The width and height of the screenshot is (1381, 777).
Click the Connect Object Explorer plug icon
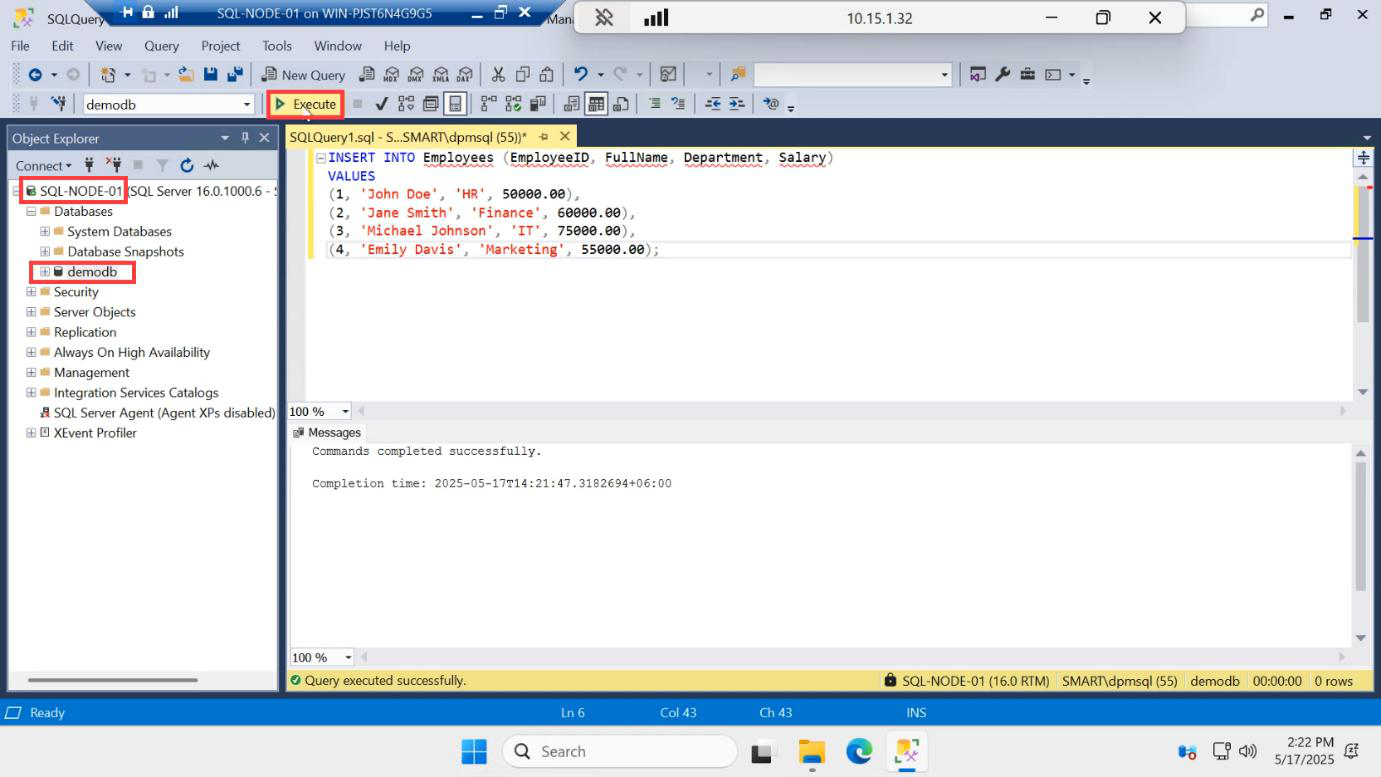[90, 165]
